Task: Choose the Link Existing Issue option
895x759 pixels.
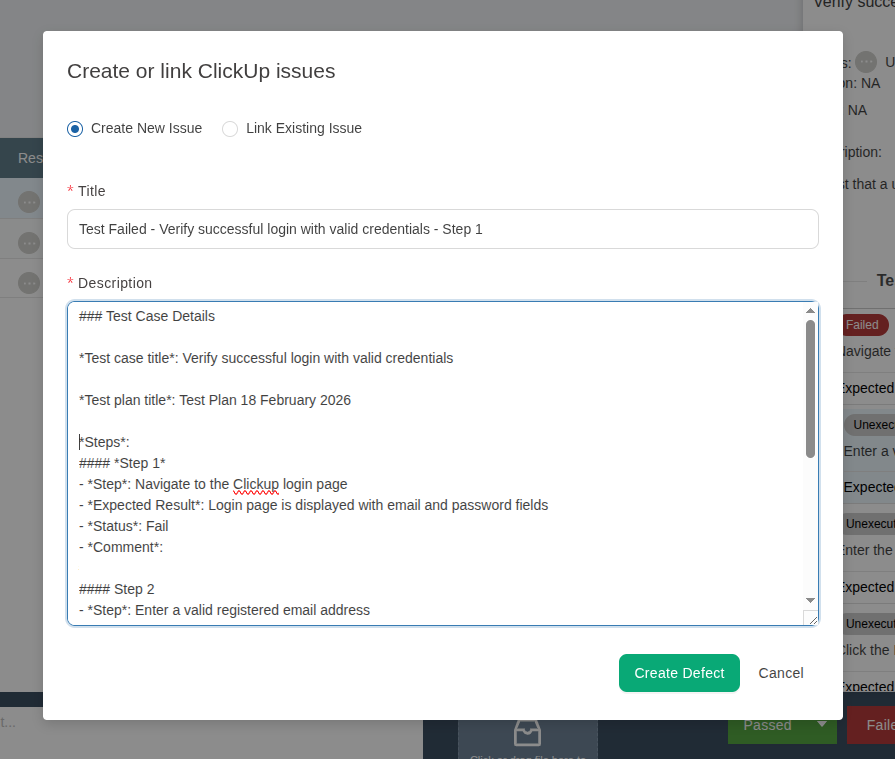Action: click(x=230, y=128)
